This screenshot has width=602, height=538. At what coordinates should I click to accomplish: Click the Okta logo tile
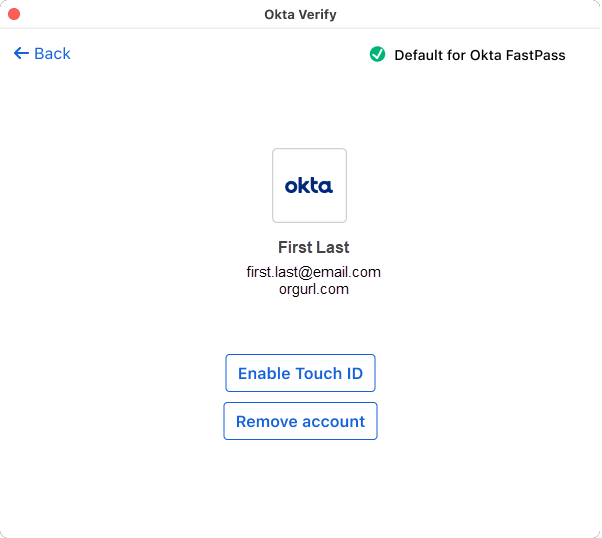pyautogui.click(x=309, y=185)
